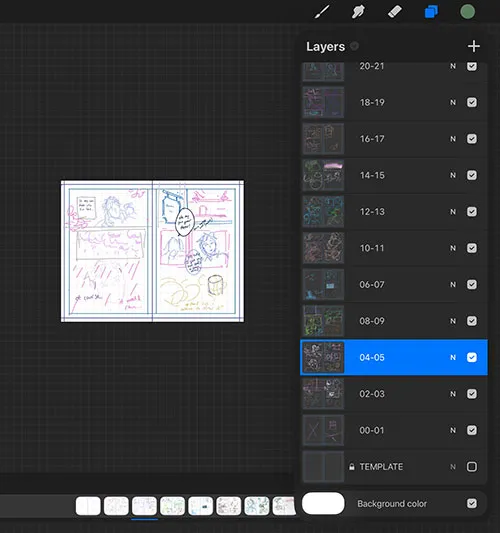Screen dimensions: 500x533
Task: Hide the 16-17 layer
Action: [472, 139]
